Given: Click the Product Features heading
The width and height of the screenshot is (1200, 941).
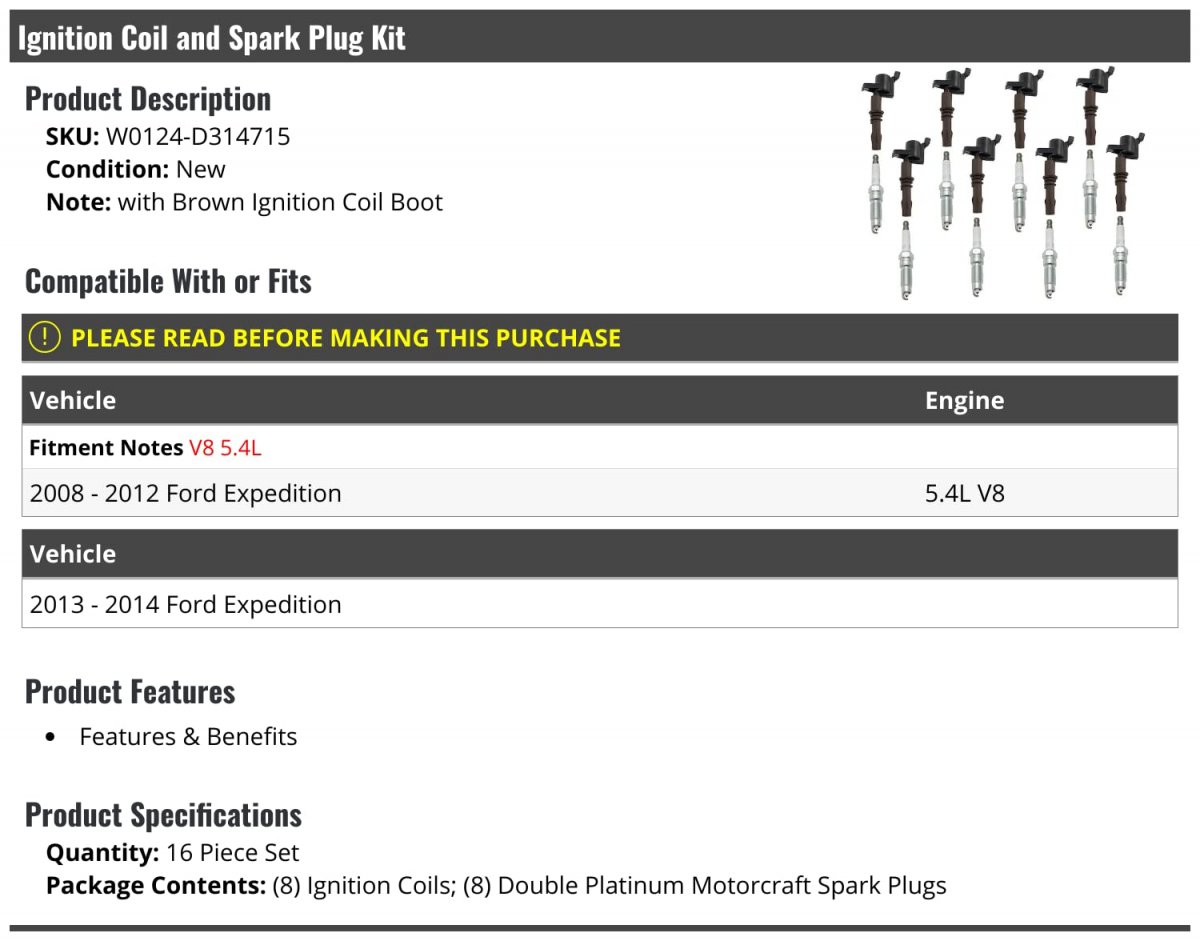Looking at the screenshot, I should 130,691.
